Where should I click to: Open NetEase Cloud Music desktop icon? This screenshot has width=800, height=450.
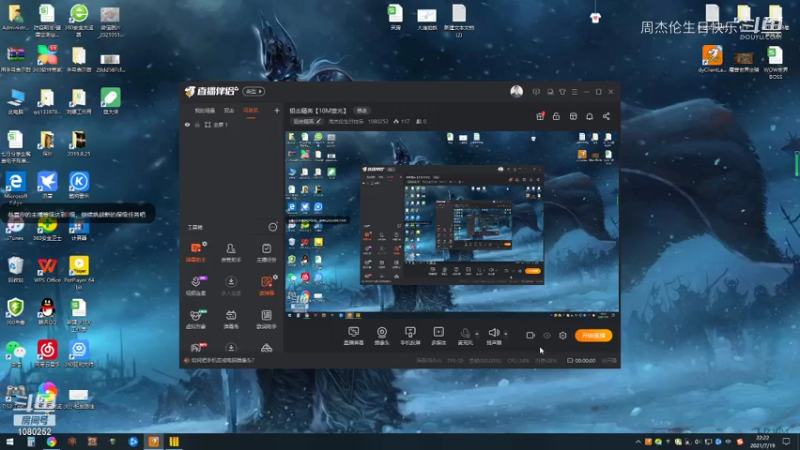47,354
